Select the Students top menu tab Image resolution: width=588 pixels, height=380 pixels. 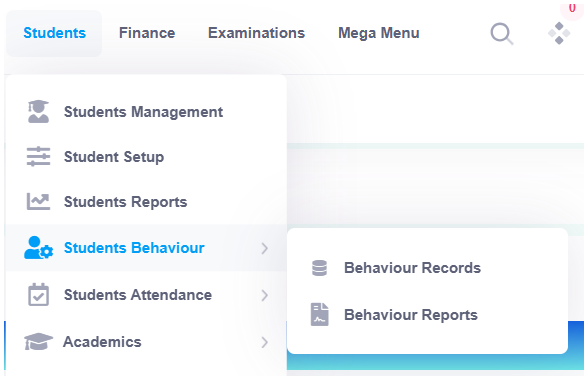coord(54,33)
